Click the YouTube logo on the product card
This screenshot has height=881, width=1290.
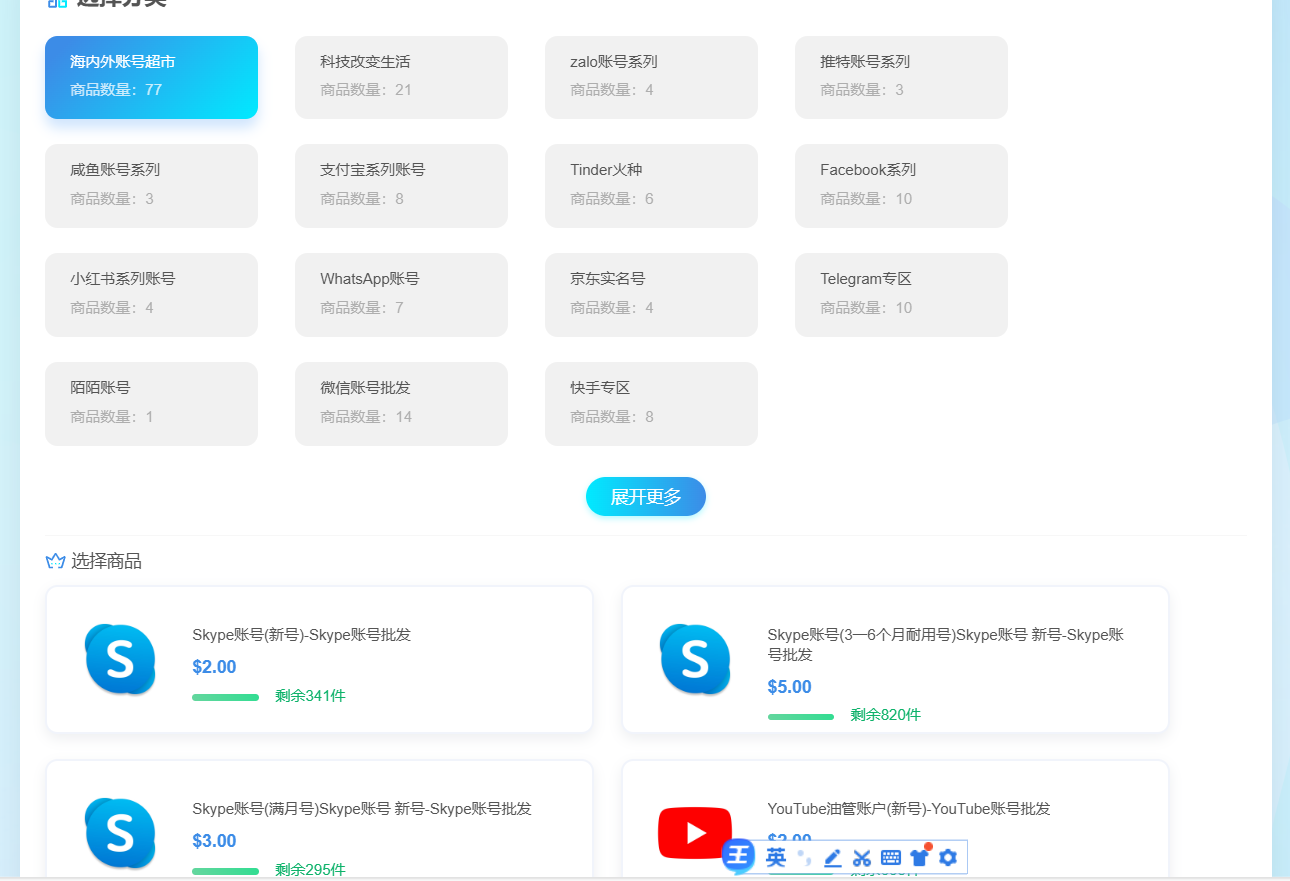[x=695, y=833]
